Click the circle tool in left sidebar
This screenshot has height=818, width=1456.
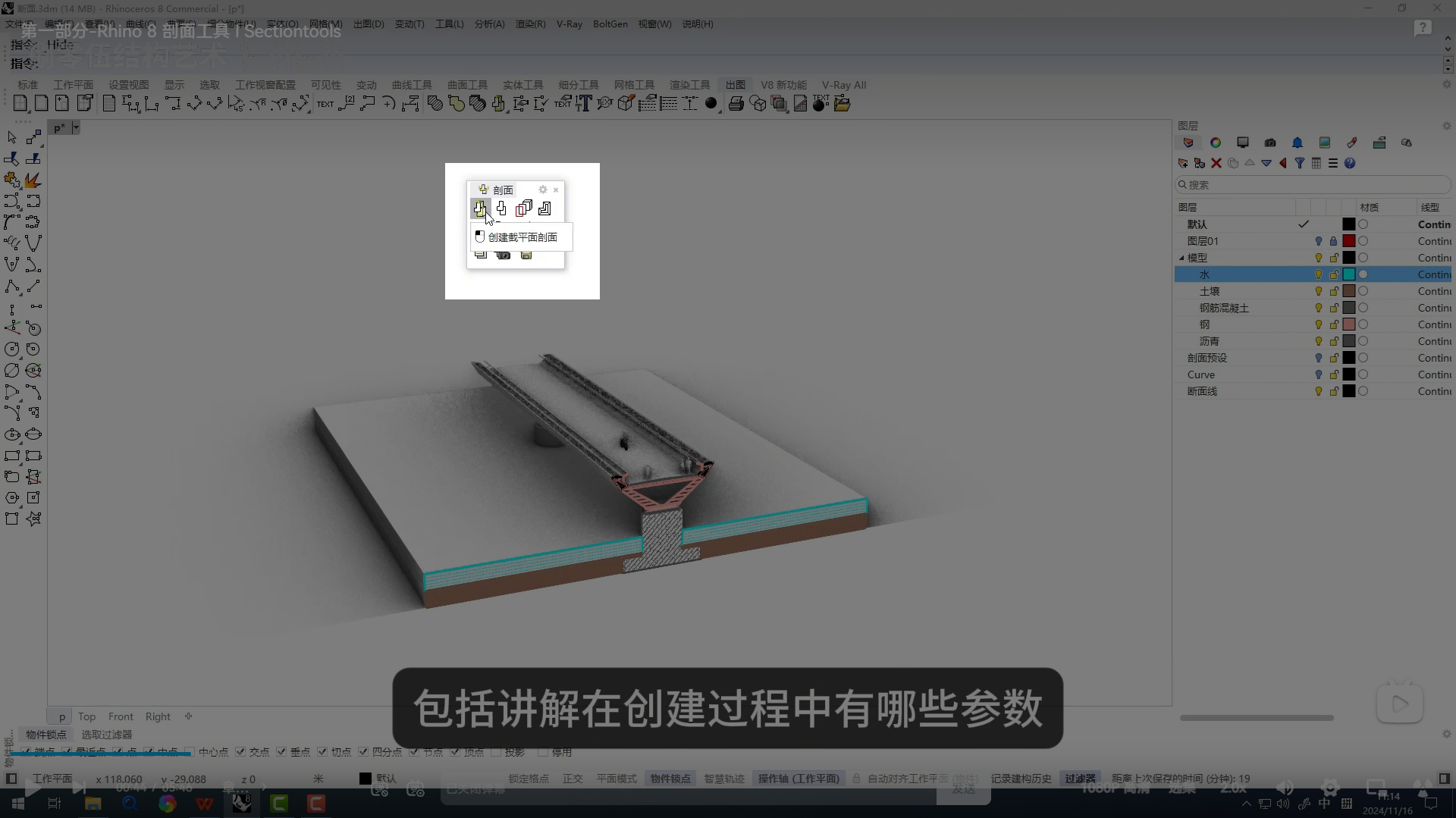[12, 349]
